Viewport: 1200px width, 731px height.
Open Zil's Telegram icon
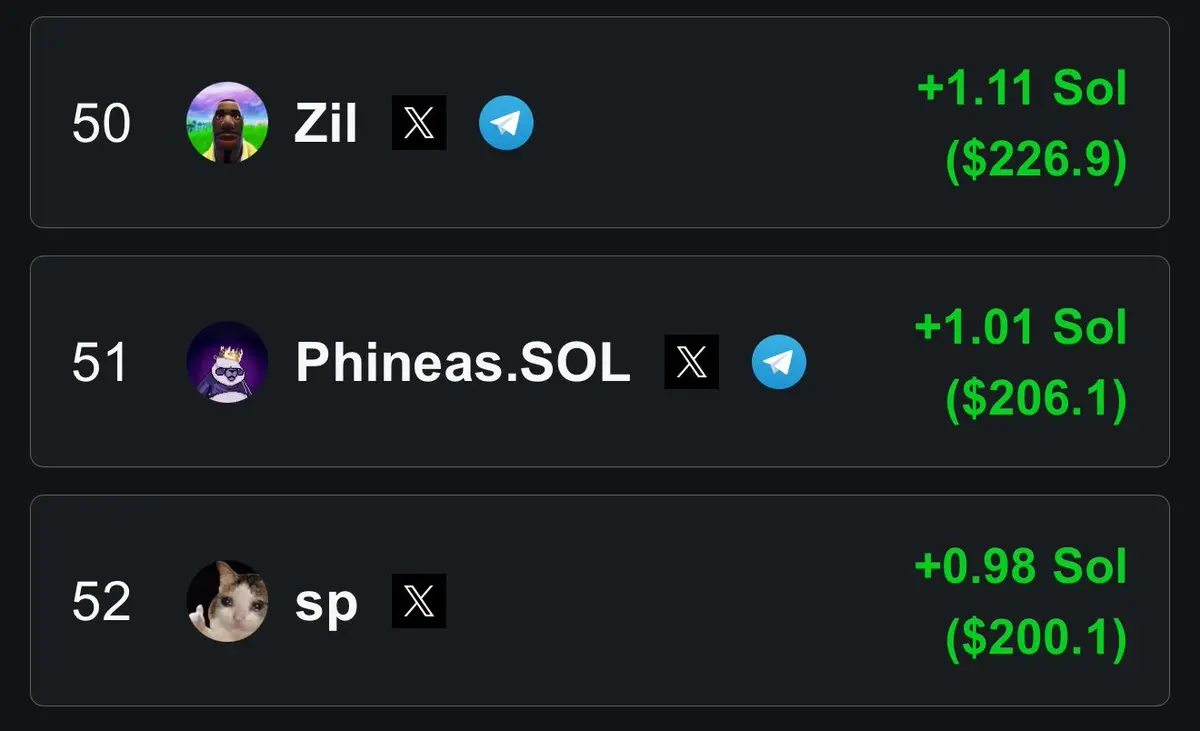pos(506,123)
